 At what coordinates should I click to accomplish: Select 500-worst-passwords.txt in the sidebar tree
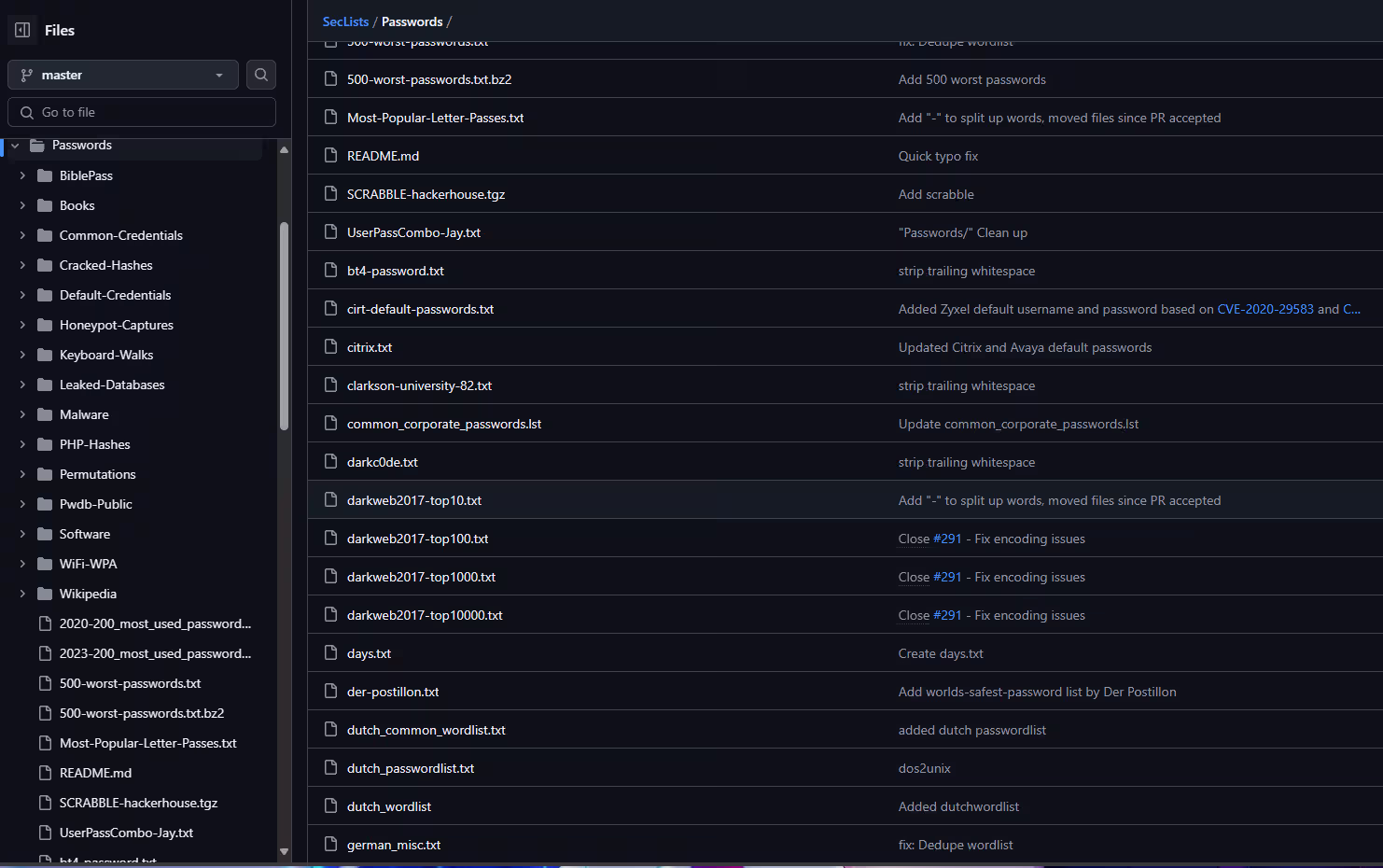point(130,683)
